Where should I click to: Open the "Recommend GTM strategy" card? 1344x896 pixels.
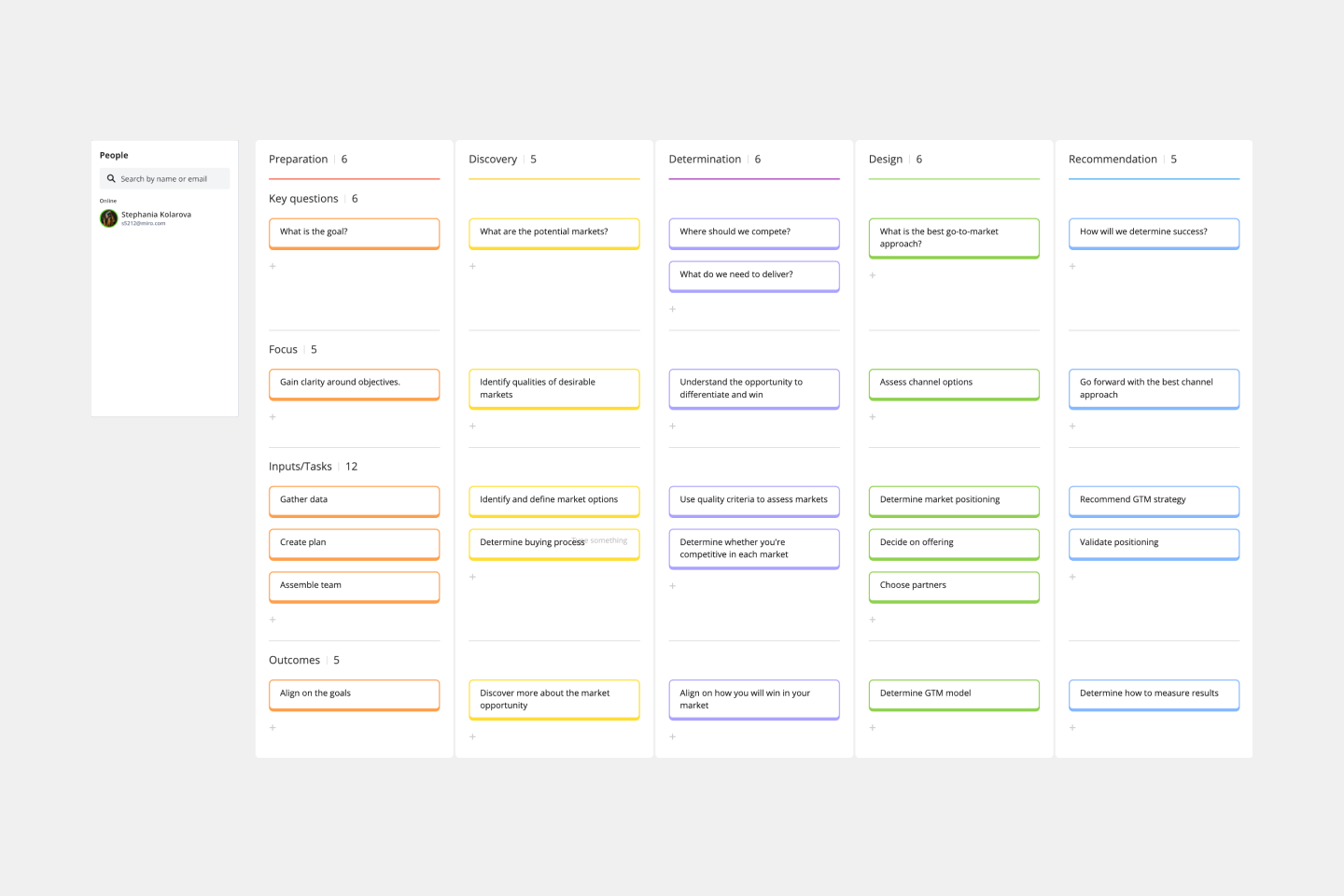[x=1154, y=500]
